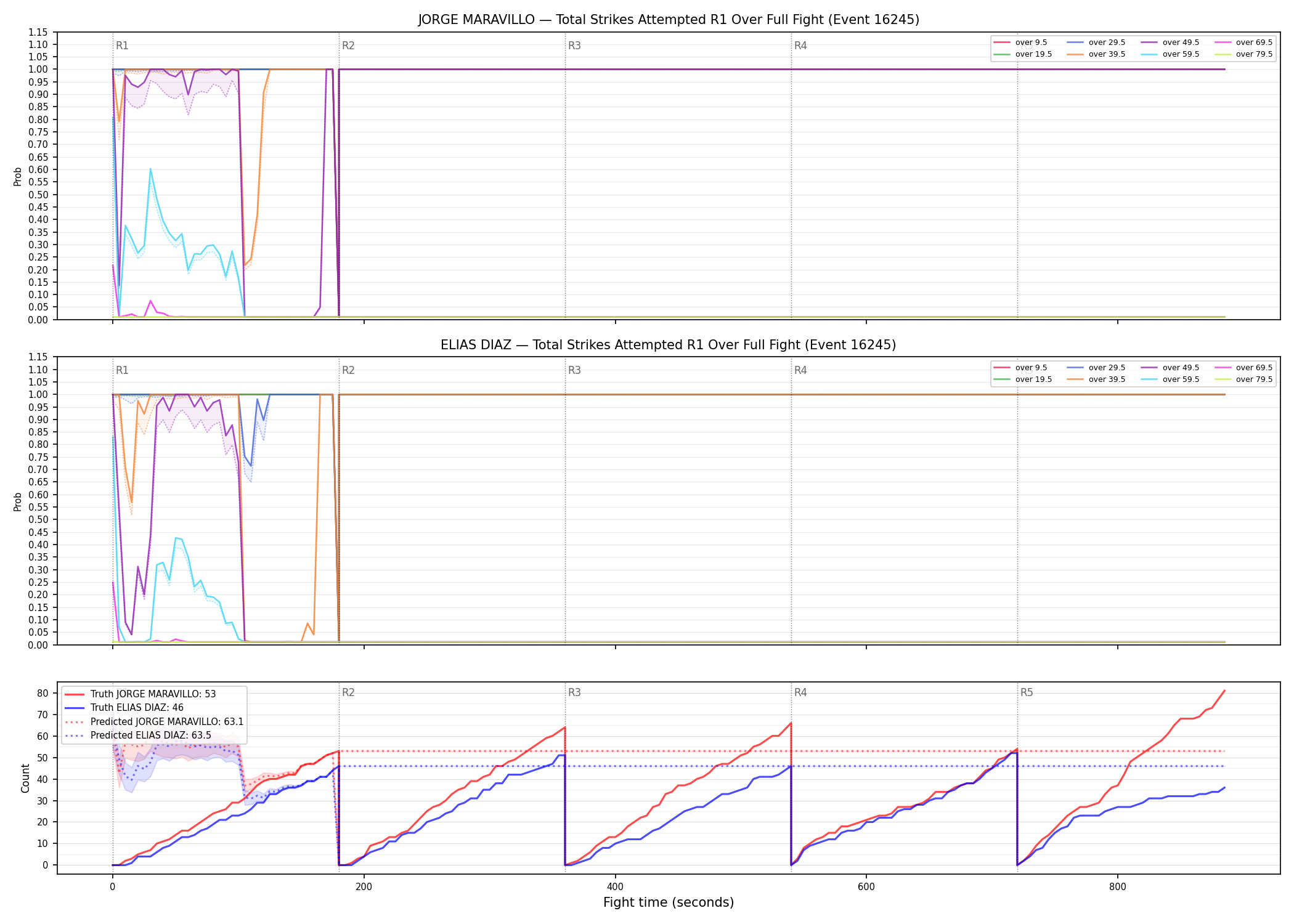
Task: Click the ELIAS DIAZ chart title
Action: (669, 345)
